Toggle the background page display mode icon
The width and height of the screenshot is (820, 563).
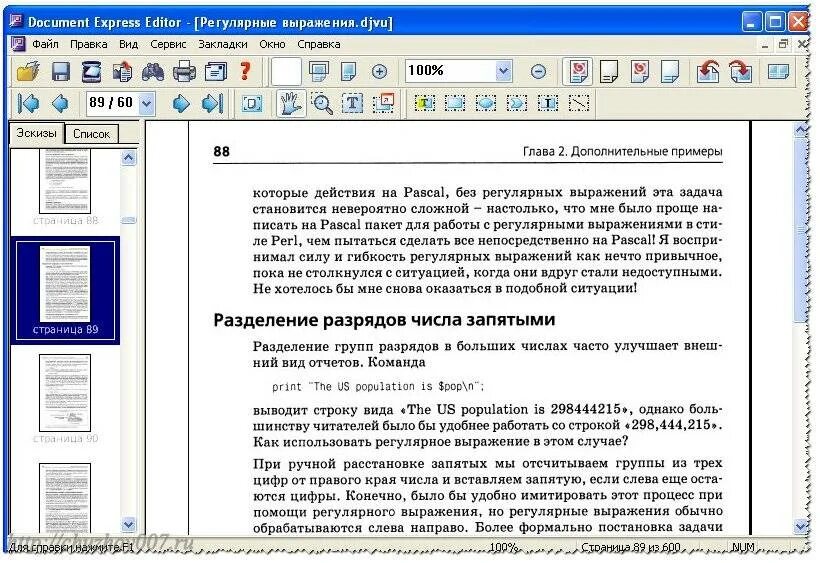click(670, 72)
